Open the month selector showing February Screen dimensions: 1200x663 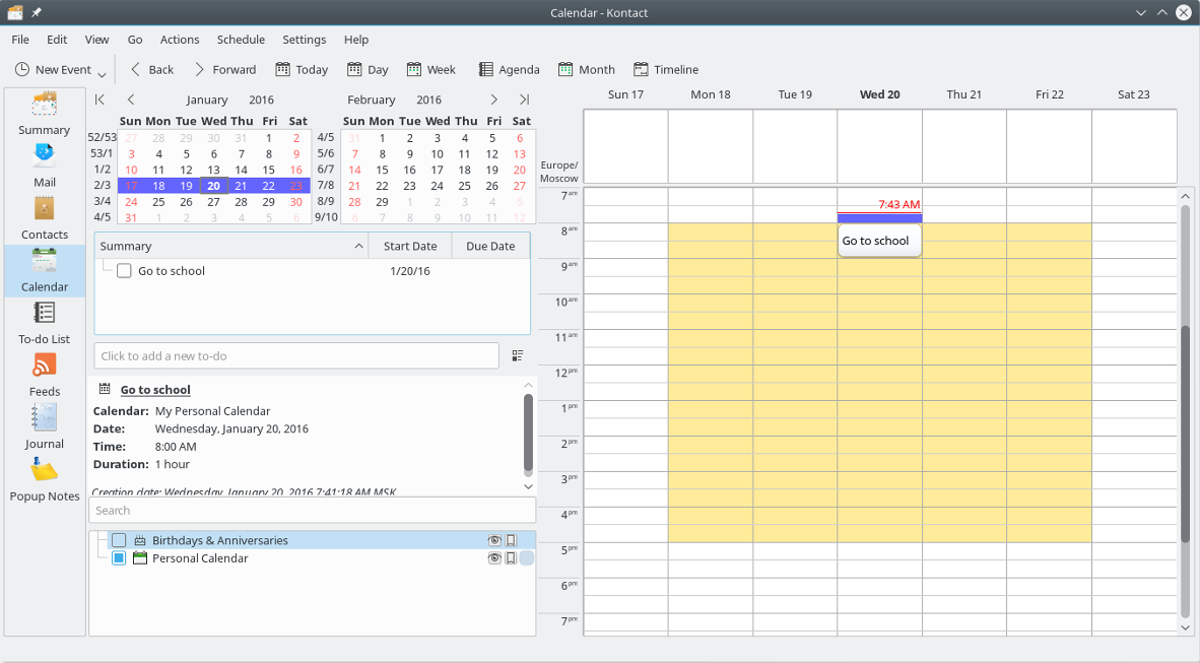click(x=371, y=100)
